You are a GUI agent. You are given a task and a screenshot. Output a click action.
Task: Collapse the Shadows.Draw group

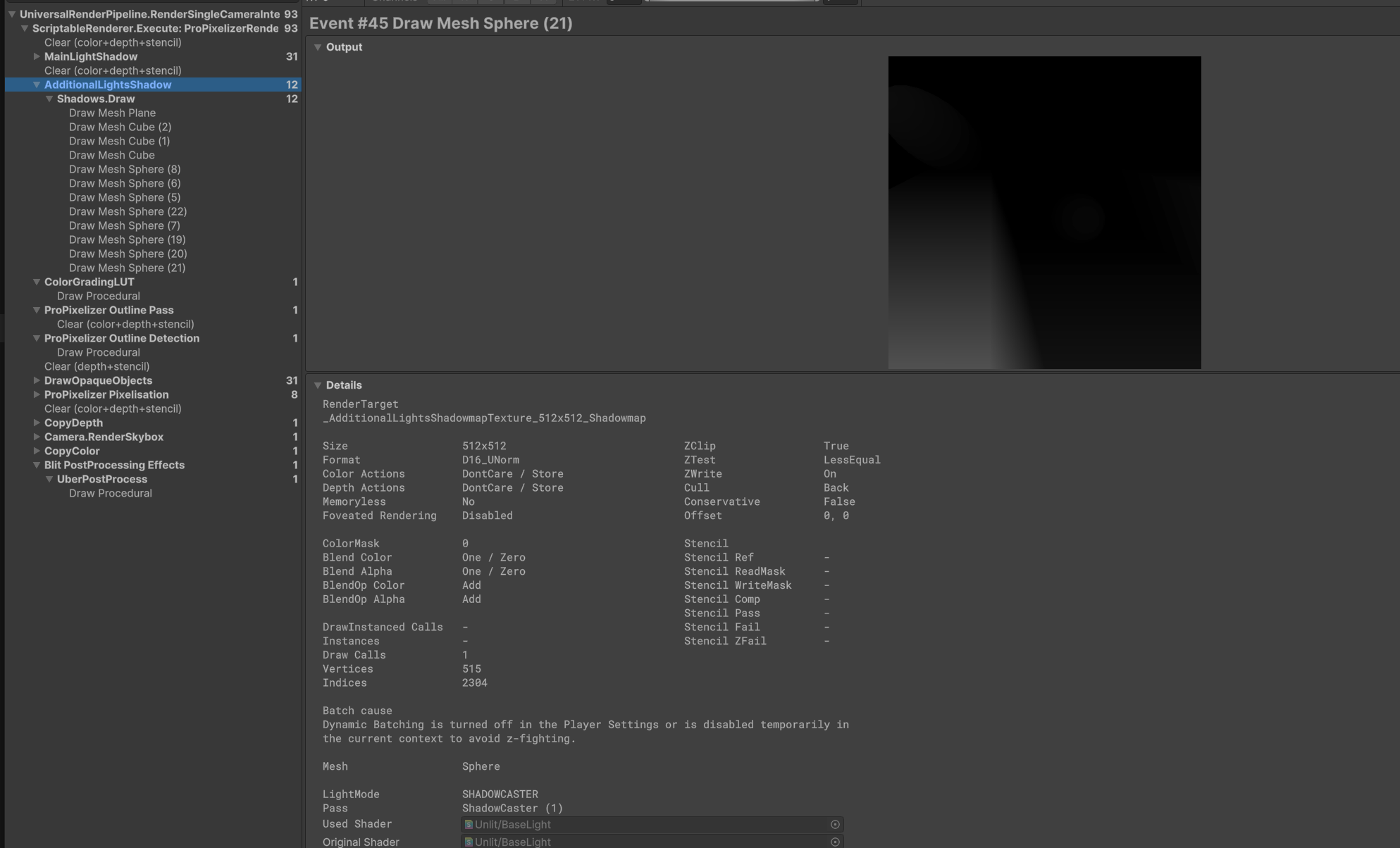point(49,99)
